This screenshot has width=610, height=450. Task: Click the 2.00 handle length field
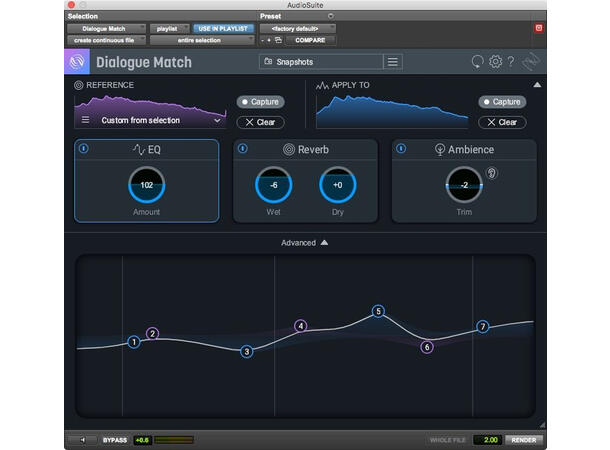[x=487, y=440]
